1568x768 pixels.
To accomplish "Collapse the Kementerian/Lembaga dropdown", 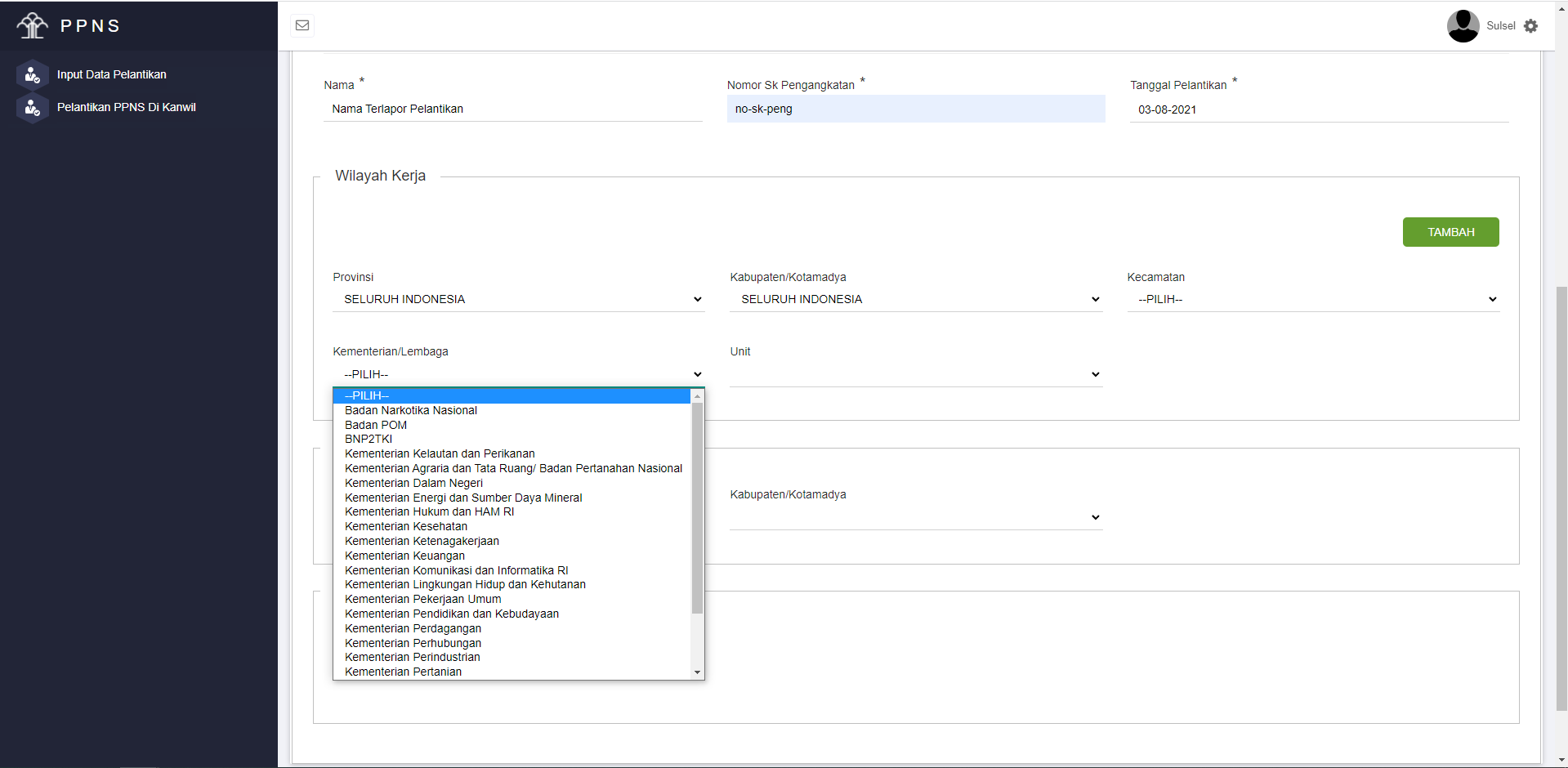I will tap(519, 374).
